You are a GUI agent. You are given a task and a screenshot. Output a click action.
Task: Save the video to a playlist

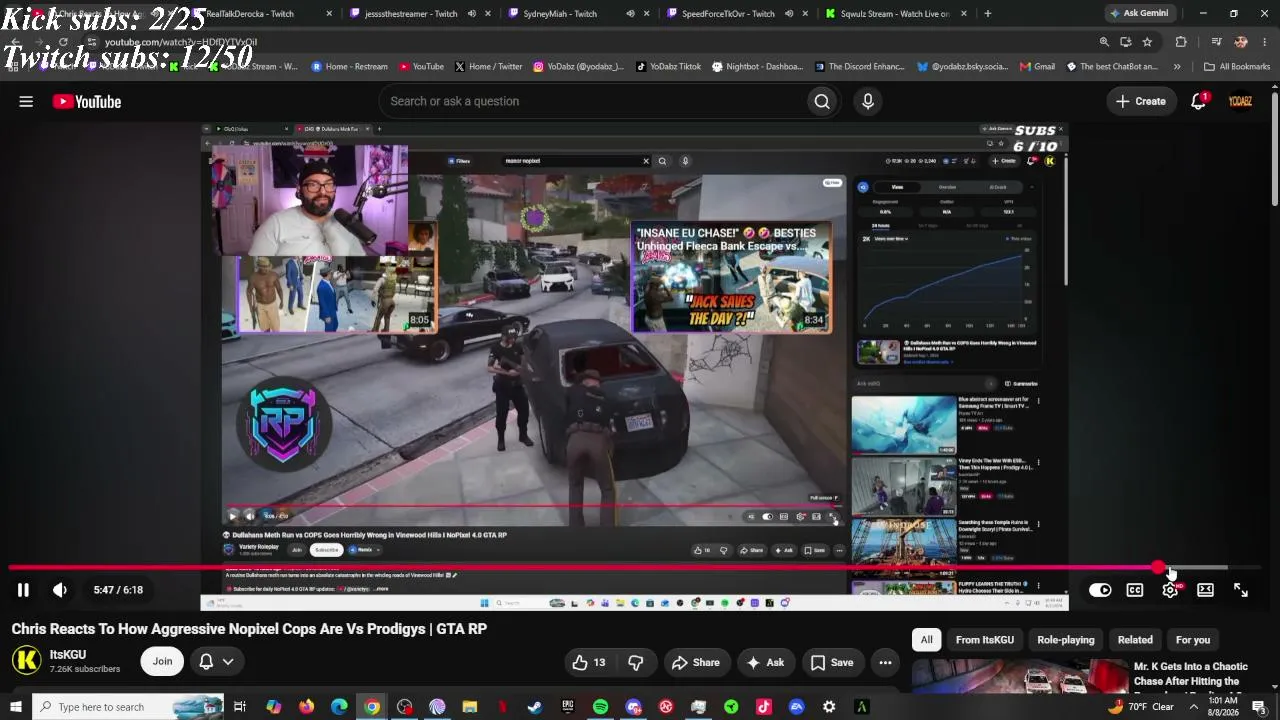[831, 662]
